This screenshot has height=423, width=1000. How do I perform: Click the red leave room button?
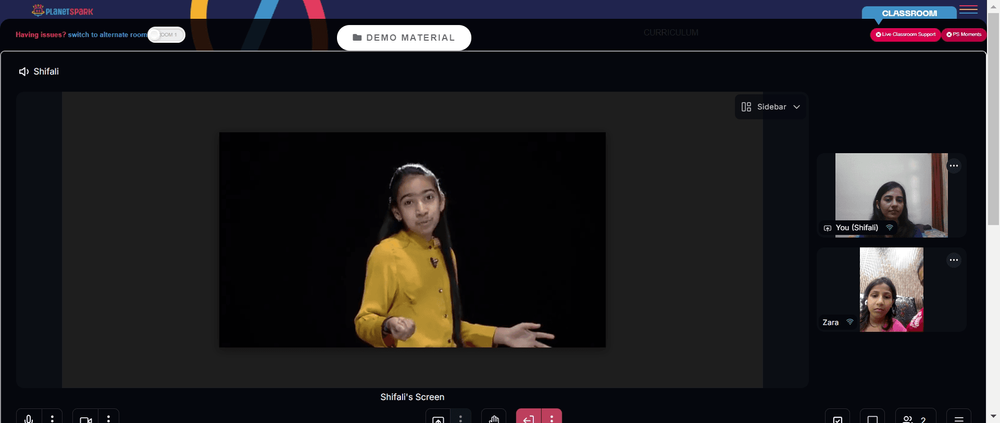coord(528,417)
